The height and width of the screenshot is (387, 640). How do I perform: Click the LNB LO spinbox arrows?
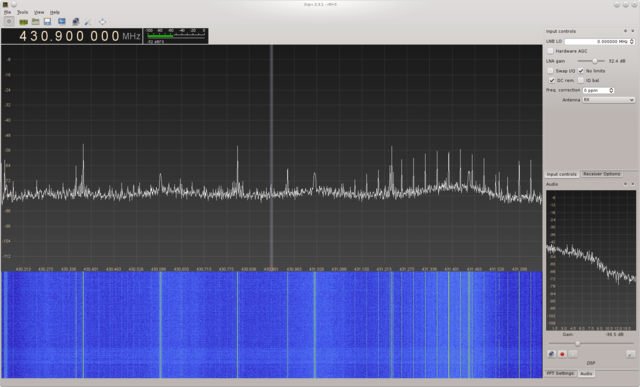click(631, 42)
